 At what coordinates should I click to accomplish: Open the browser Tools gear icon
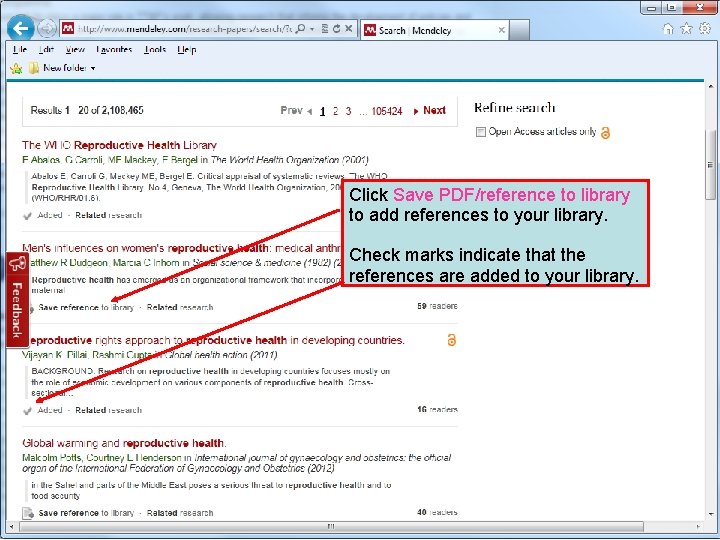click(705, 29)
